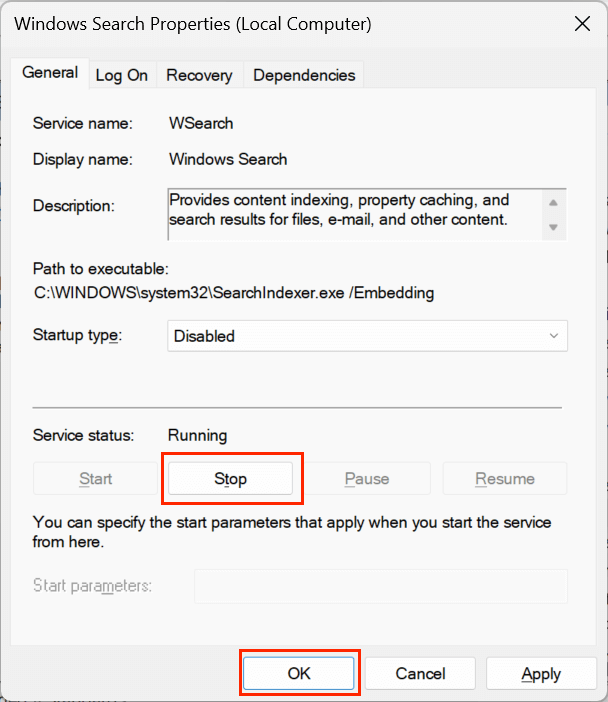The width and height of the screenshot is (608, 702).
Task: Stop the Windows Search service
Action: (230, 479)
